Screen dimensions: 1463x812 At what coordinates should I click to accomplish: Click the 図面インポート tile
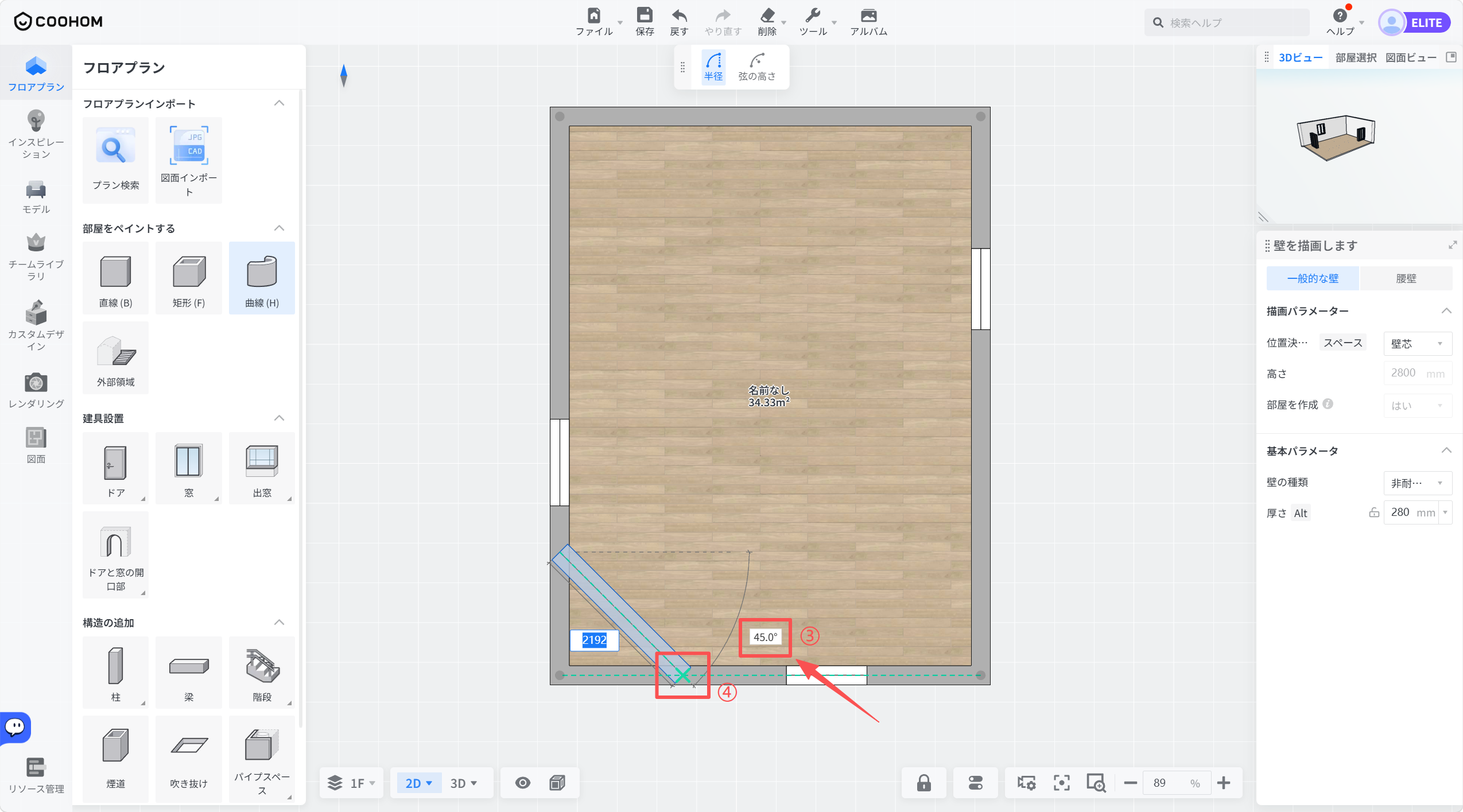(x=189, y=160)
